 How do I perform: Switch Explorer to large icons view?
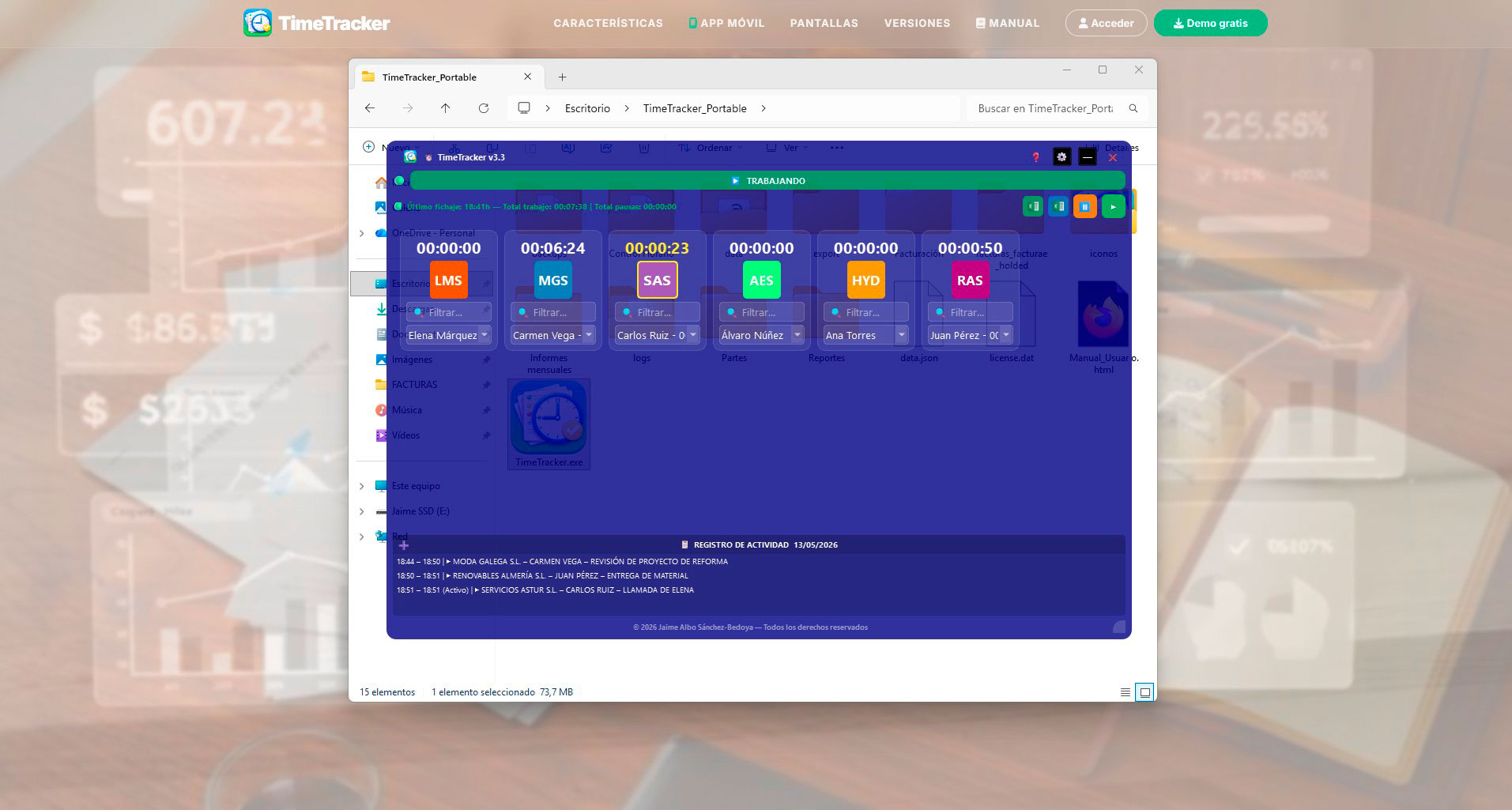pos(1144,692)
